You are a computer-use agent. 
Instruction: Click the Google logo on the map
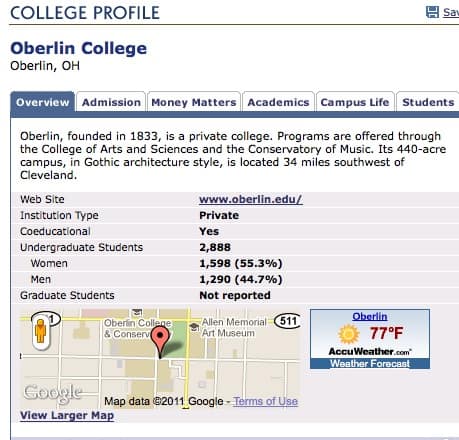[53, 393]
